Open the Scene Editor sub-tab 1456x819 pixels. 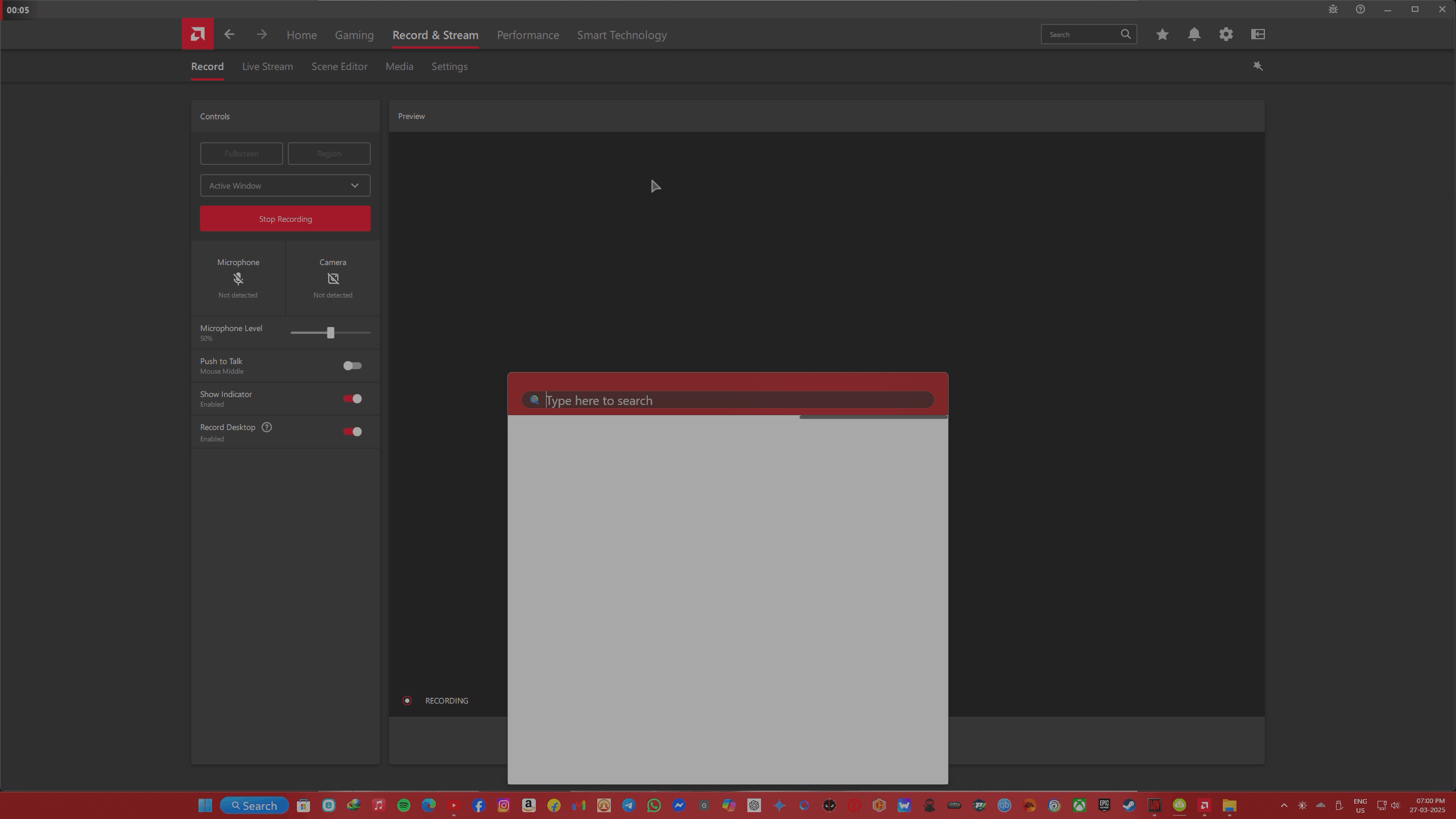pyautogui.click(x=339, y=66)
